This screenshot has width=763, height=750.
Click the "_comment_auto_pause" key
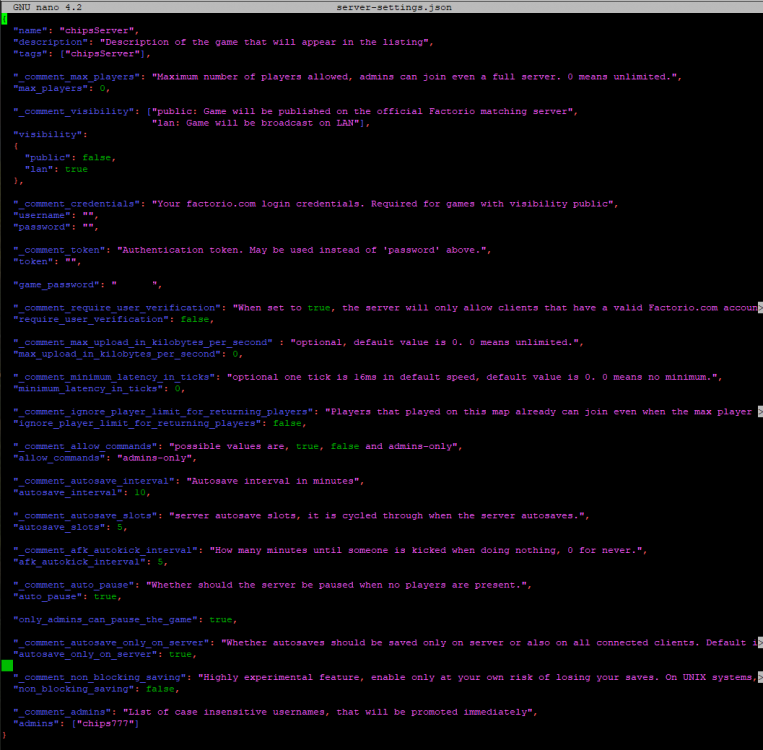click(73, 585)
